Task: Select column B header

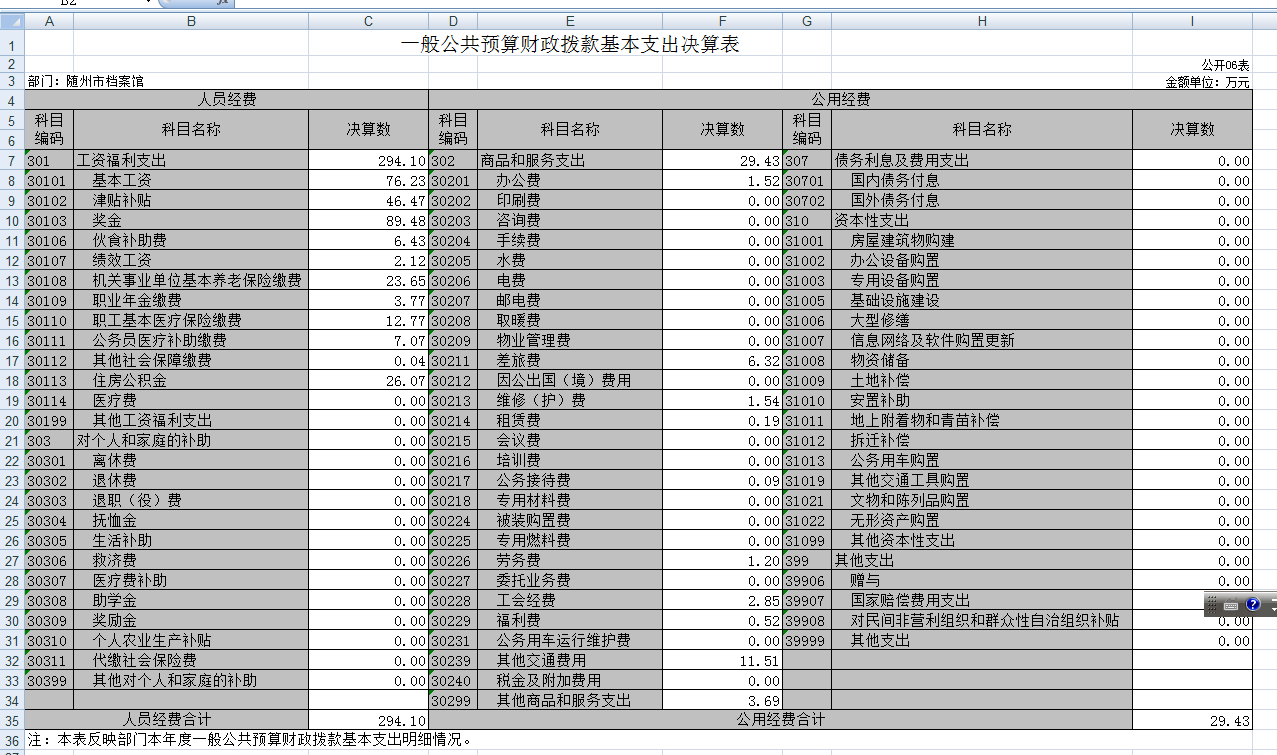Action: (x=191, y=21)
